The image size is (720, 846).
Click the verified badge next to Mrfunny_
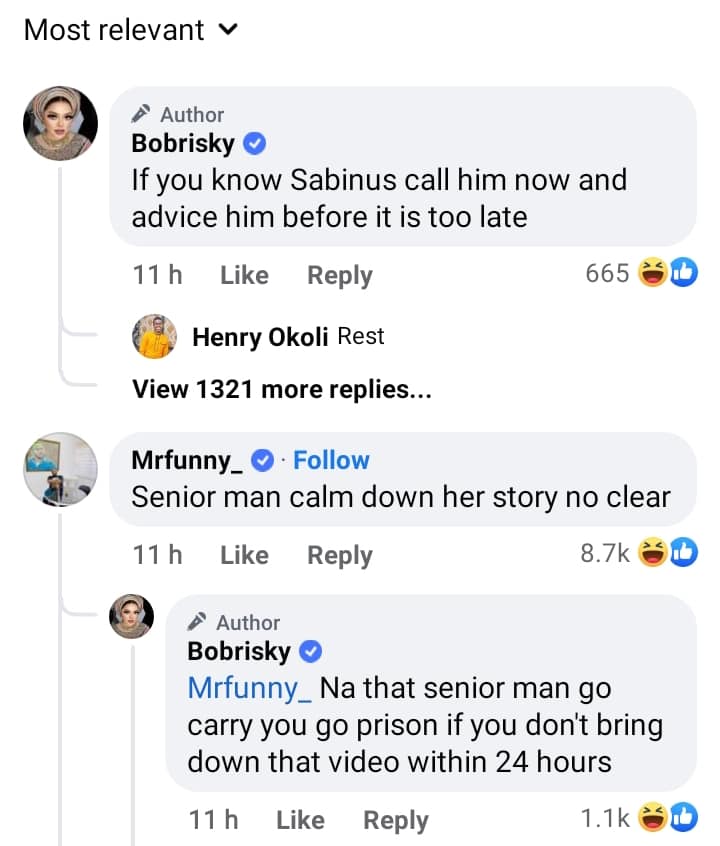click(x=263, y=461)
